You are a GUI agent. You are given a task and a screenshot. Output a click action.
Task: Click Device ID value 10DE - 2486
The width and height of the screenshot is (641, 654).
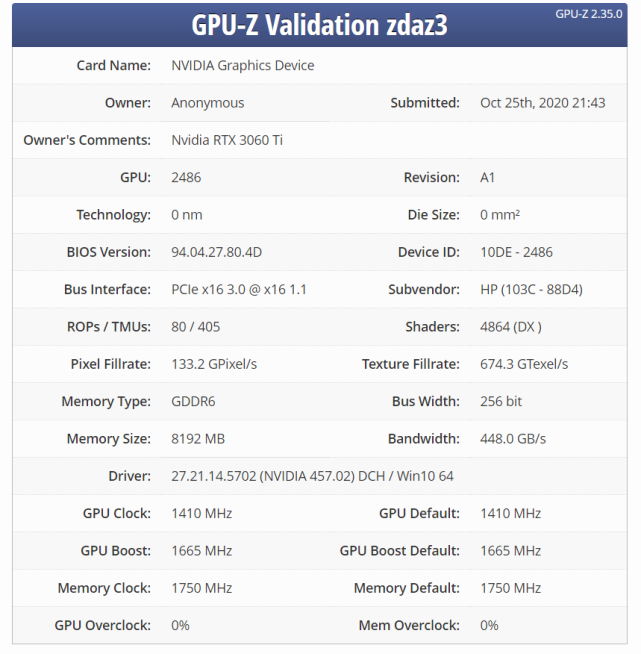[x=516, y=252]
